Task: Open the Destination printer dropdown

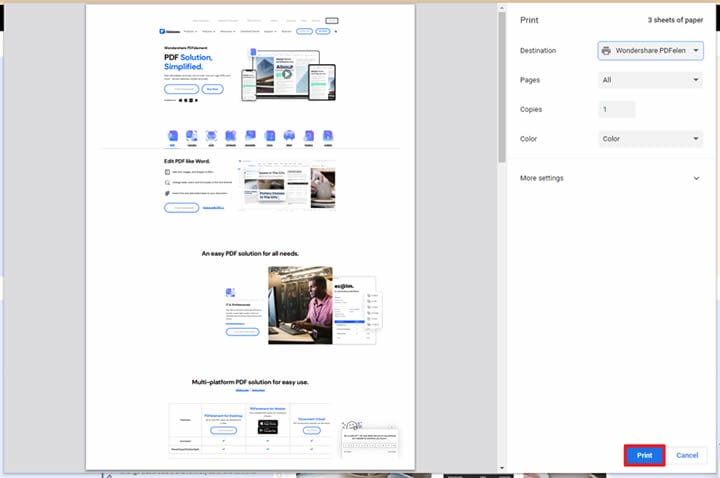Action: 650,51
